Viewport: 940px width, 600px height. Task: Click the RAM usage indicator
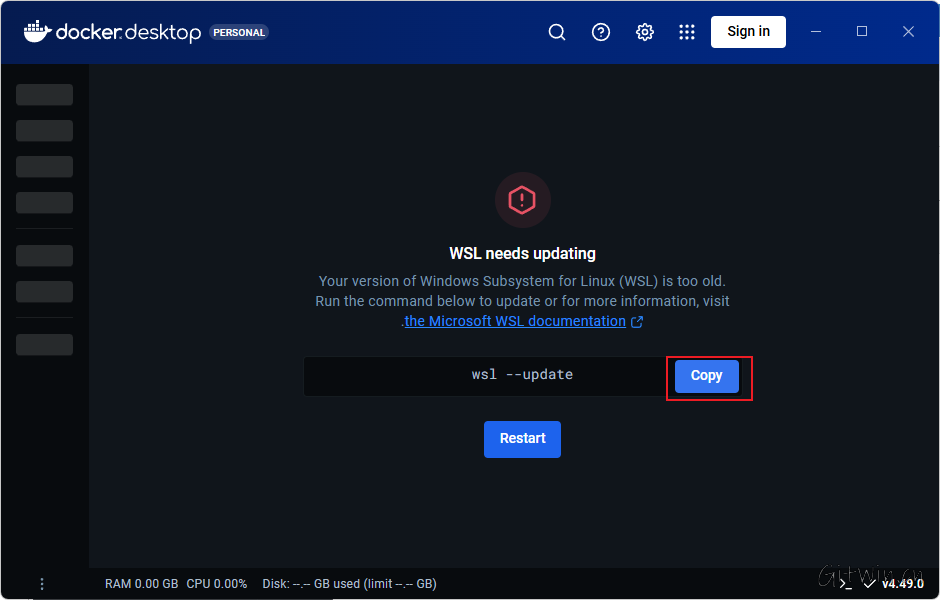(x=141, y=584)
